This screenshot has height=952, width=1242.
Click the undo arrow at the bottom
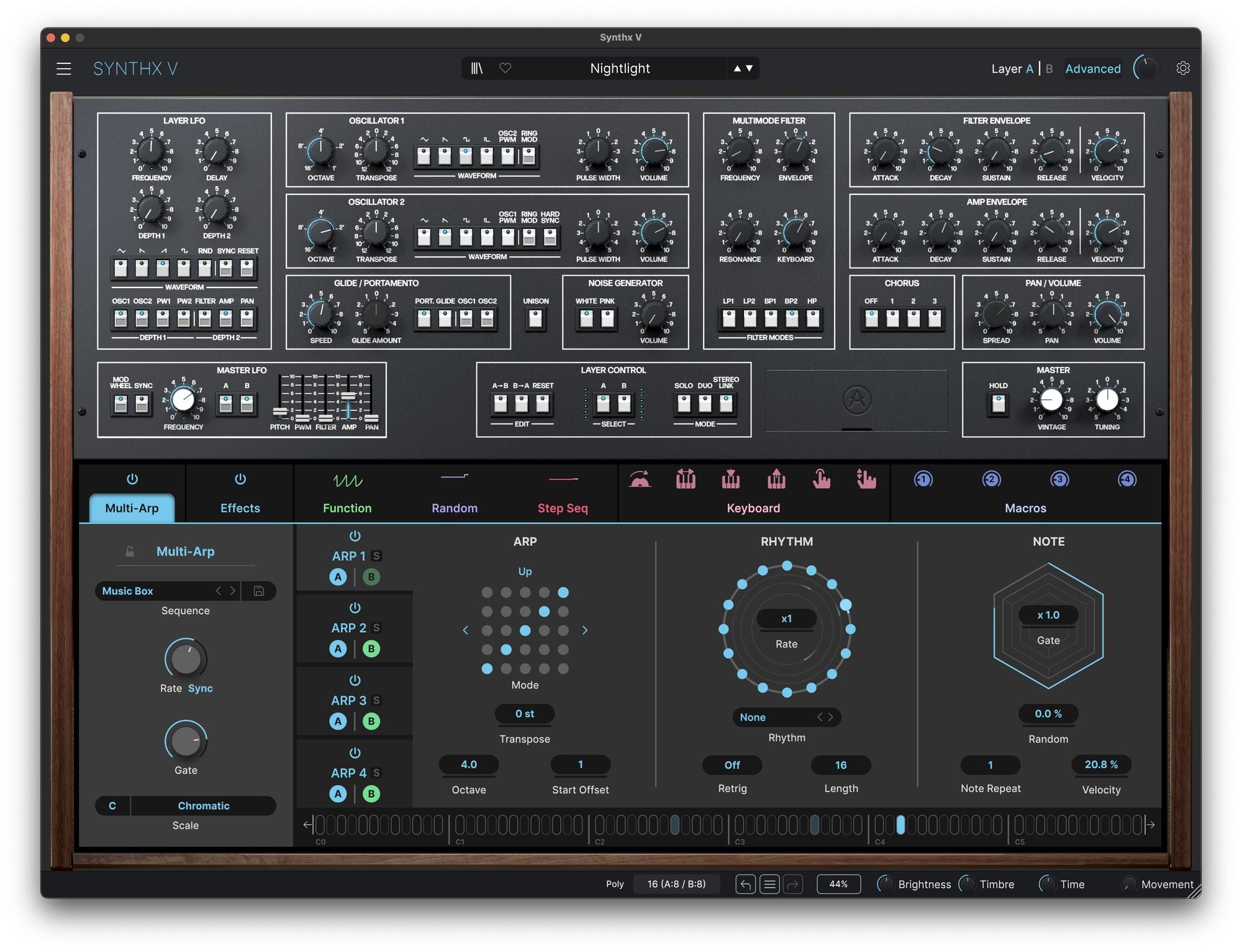pos(745,884)
